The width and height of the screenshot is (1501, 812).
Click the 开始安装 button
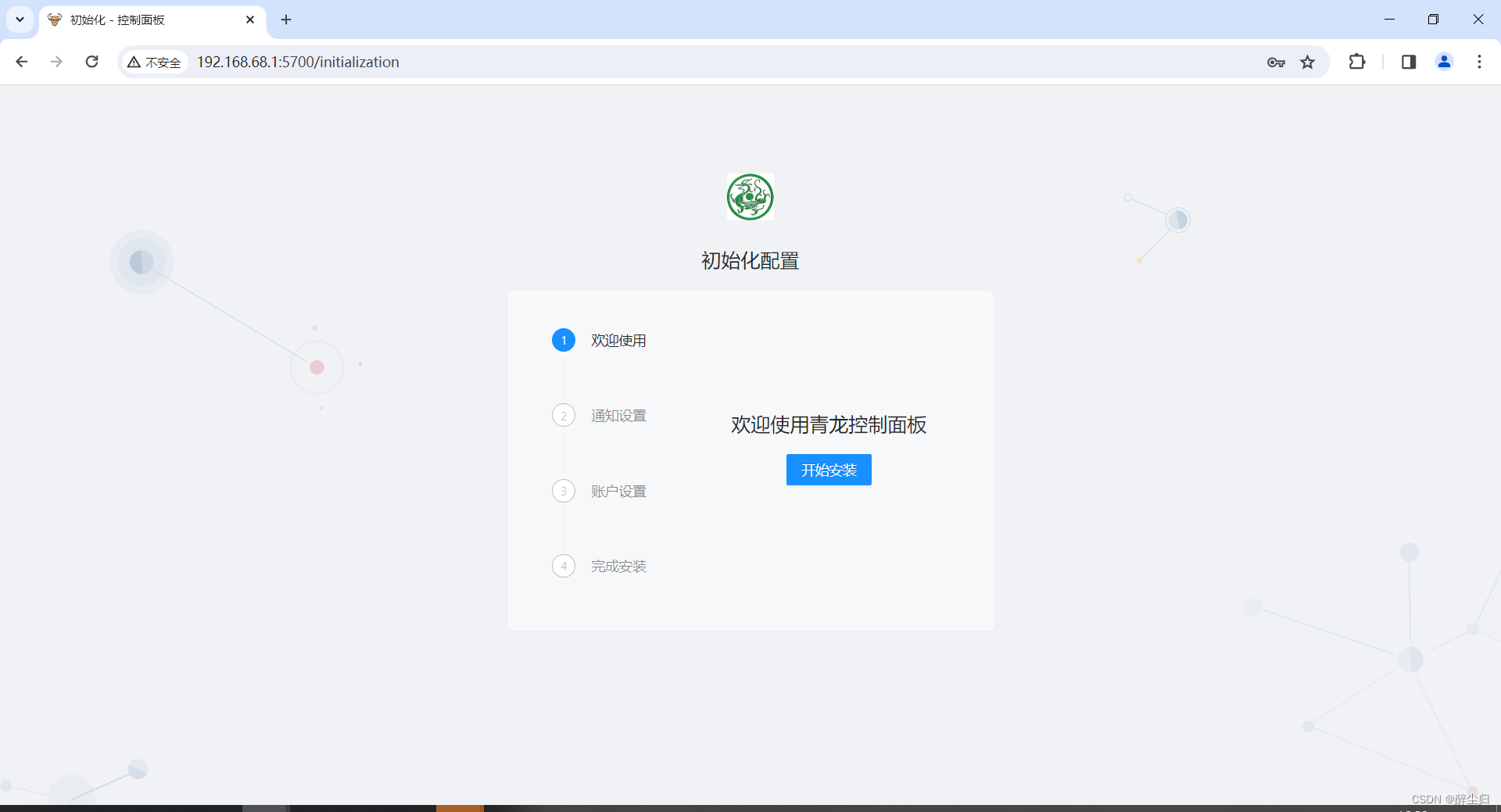829,470
